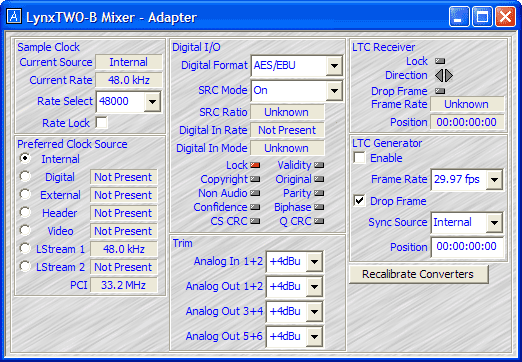Click the Non Audio indicator LED
The height and width of the screenshot is (362, 522).
click(255, 193)
